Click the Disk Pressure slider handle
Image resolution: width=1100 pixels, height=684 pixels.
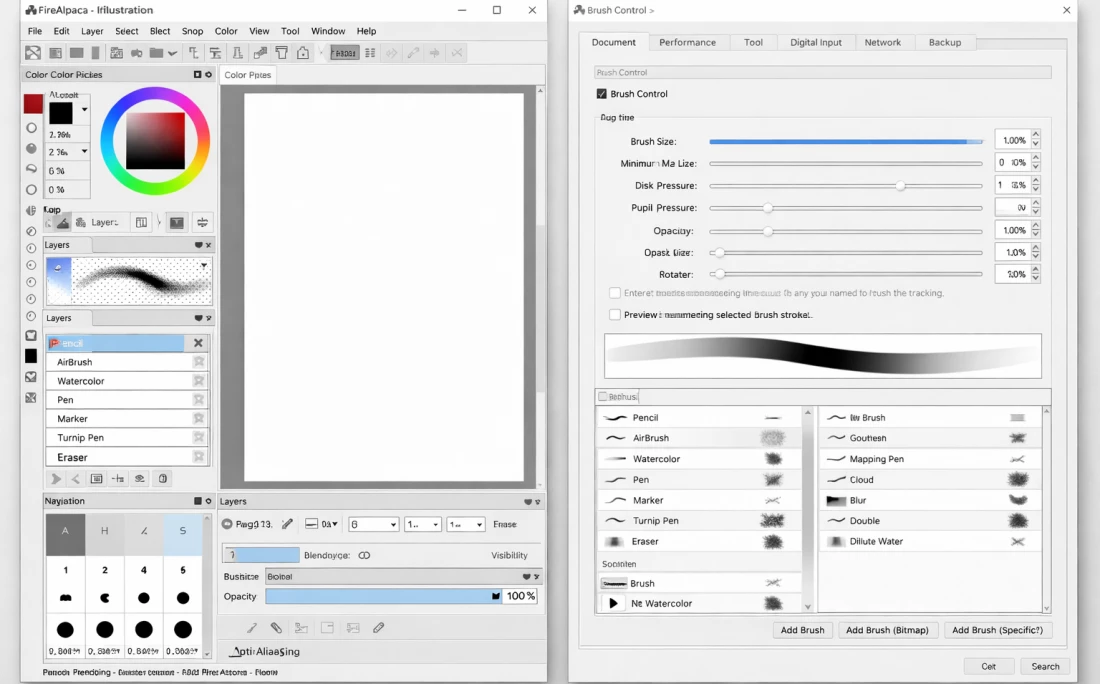click(x=900, y=186)
